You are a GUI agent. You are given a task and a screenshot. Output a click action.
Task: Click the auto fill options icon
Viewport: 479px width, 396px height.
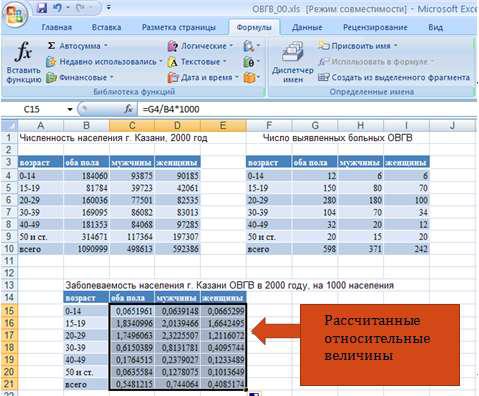(x=254, y=394)
